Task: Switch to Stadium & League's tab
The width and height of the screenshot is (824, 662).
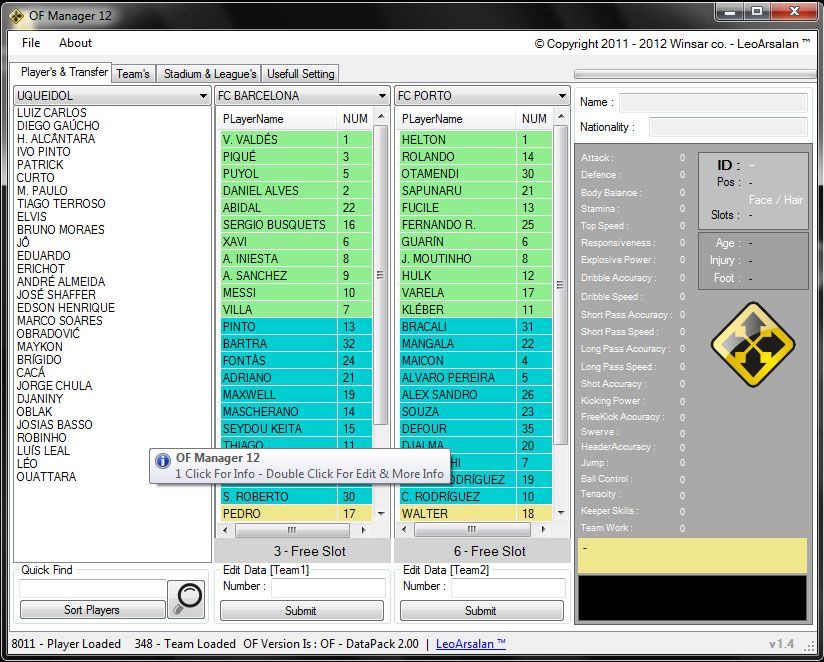Action: [x=210, y=73]
